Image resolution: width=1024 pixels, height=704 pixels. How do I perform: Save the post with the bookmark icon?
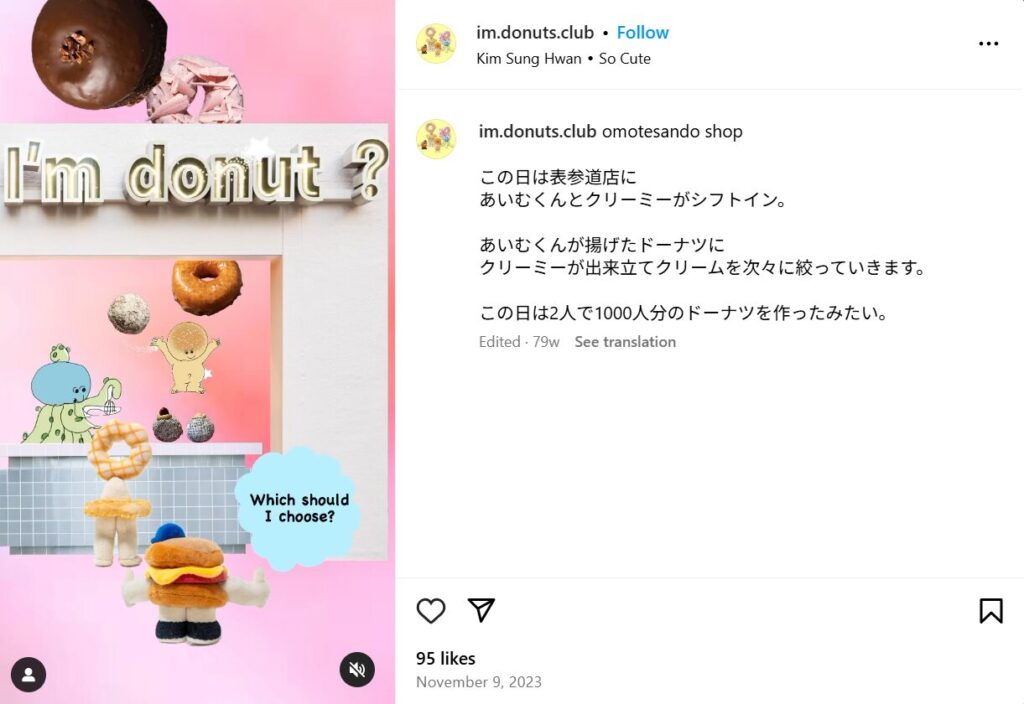pos(991,611)
